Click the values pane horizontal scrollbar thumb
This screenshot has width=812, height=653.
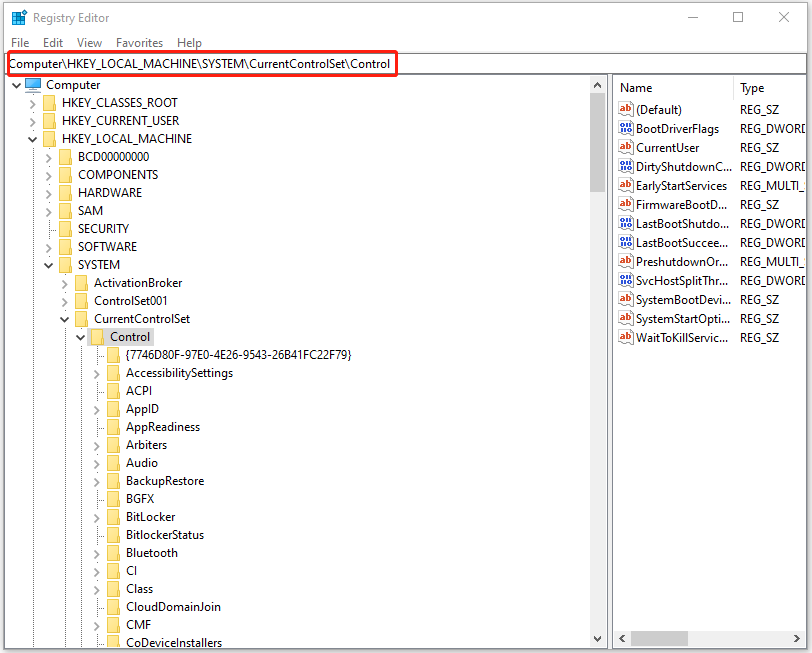pos(659,639)
